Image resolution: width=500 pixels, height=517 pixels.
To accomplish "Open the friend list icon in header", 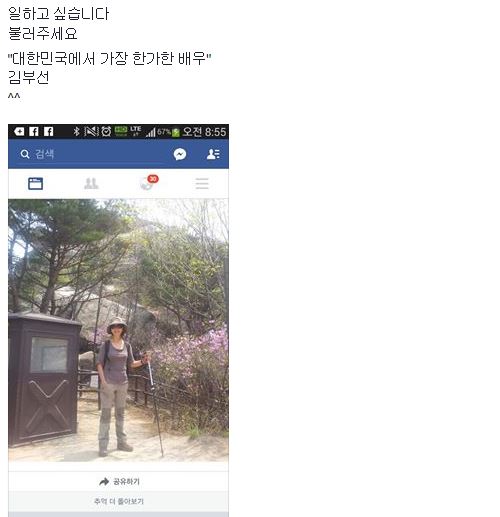I will pos(213,154).
